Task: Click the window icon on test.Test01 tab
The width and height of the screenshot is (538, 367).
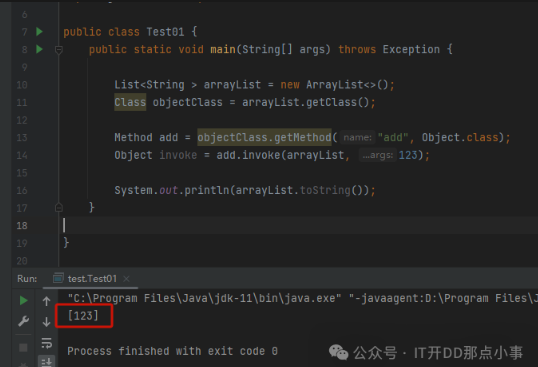Action: (x=58, y=278)
